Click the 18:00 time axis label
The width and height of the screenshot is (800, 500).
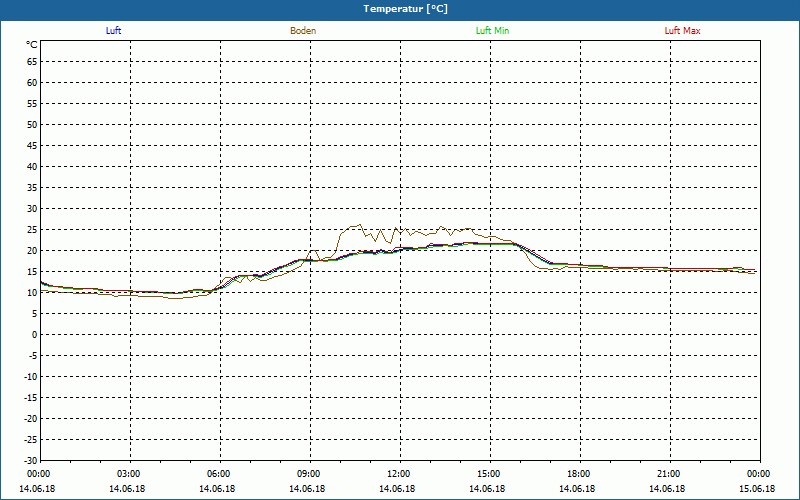[579, 474]
